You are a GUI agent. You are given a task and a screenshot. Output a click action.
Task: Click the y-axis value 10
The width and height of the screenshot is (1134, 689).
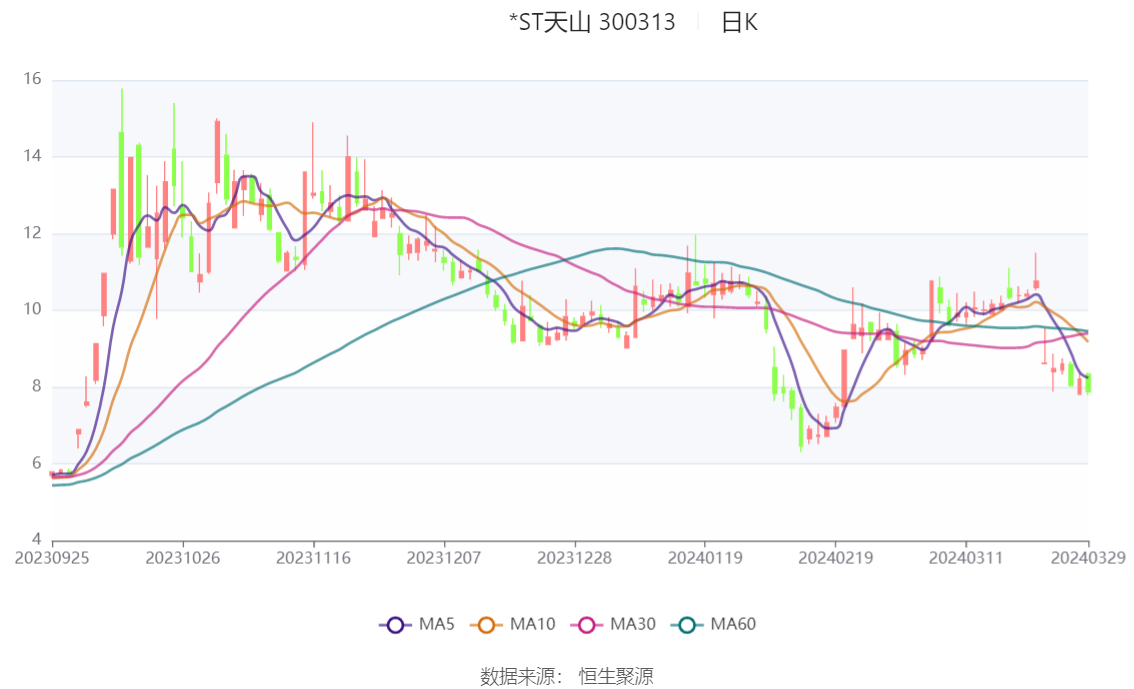coord(33,309)
